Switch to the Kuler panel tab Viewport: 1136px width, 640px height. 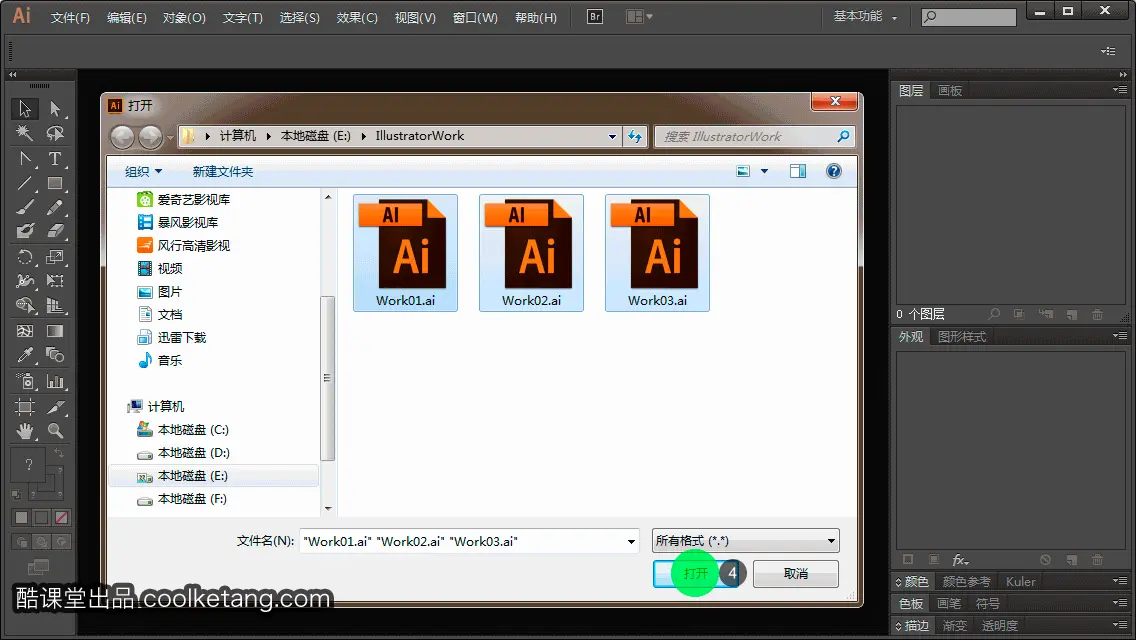pos(1020,581)
